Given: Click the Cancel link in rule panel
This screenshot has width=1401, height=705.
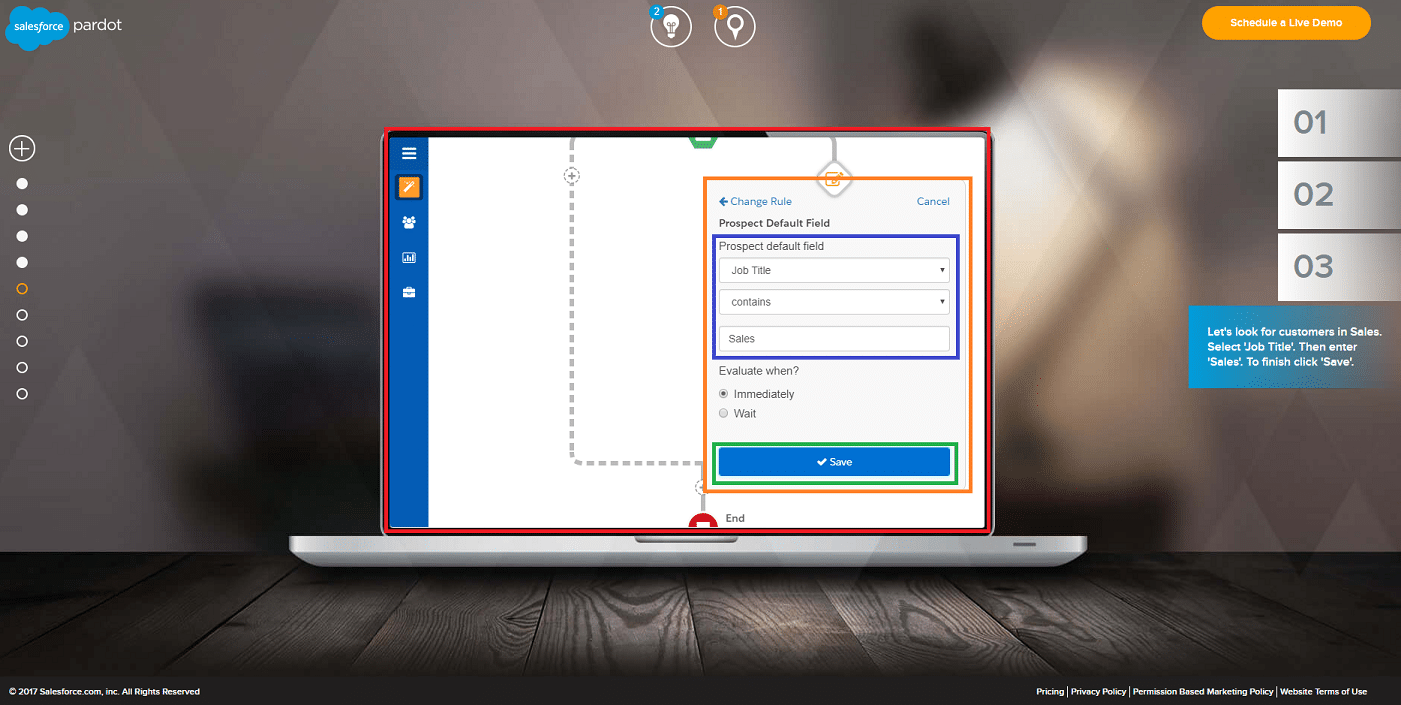Looking at the screenshot, I should click(x=933, y=202).
